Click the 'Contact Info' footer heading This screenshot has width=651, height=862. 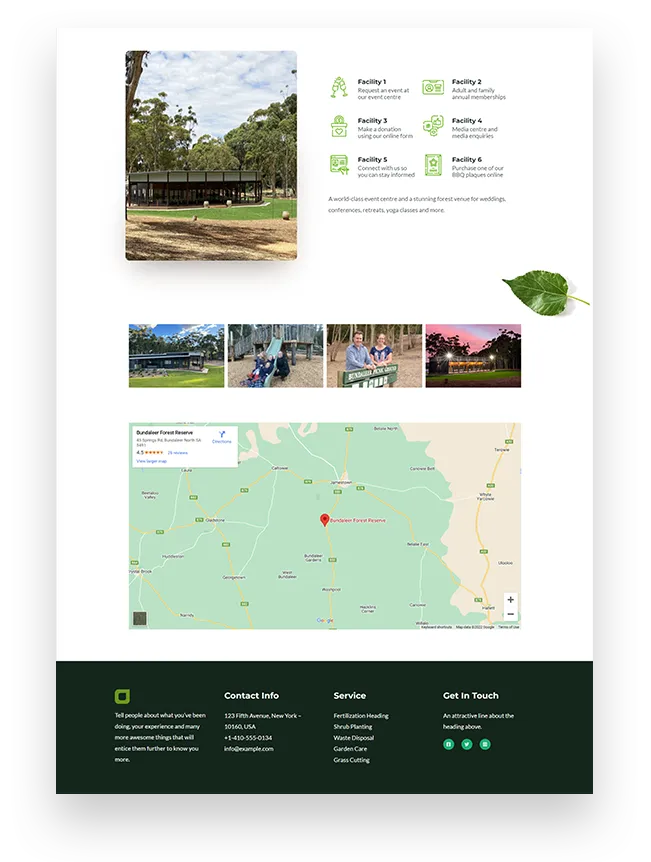coord(251,695)
